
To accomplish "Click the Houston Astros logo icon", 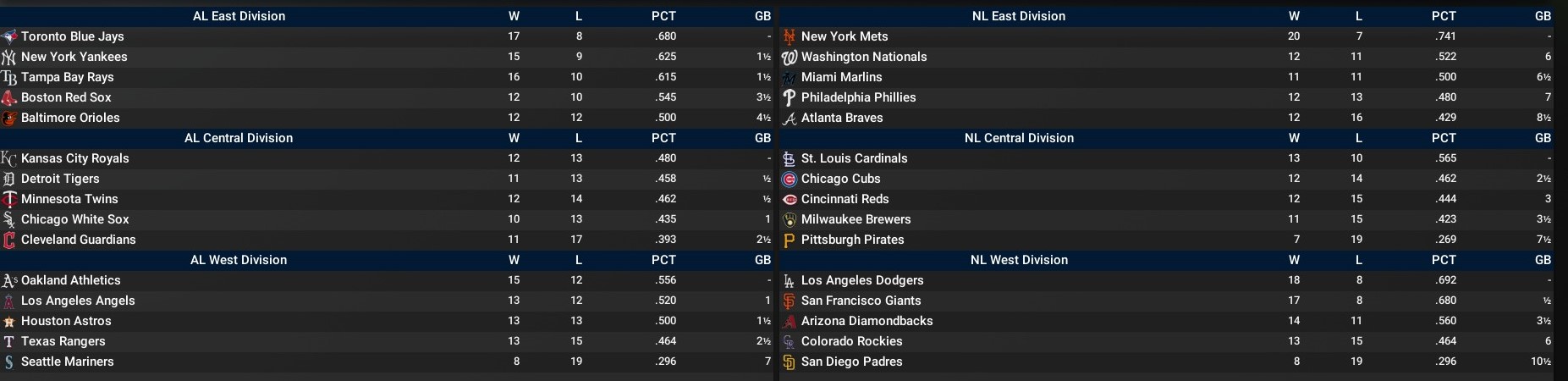I will coord(9,321).
